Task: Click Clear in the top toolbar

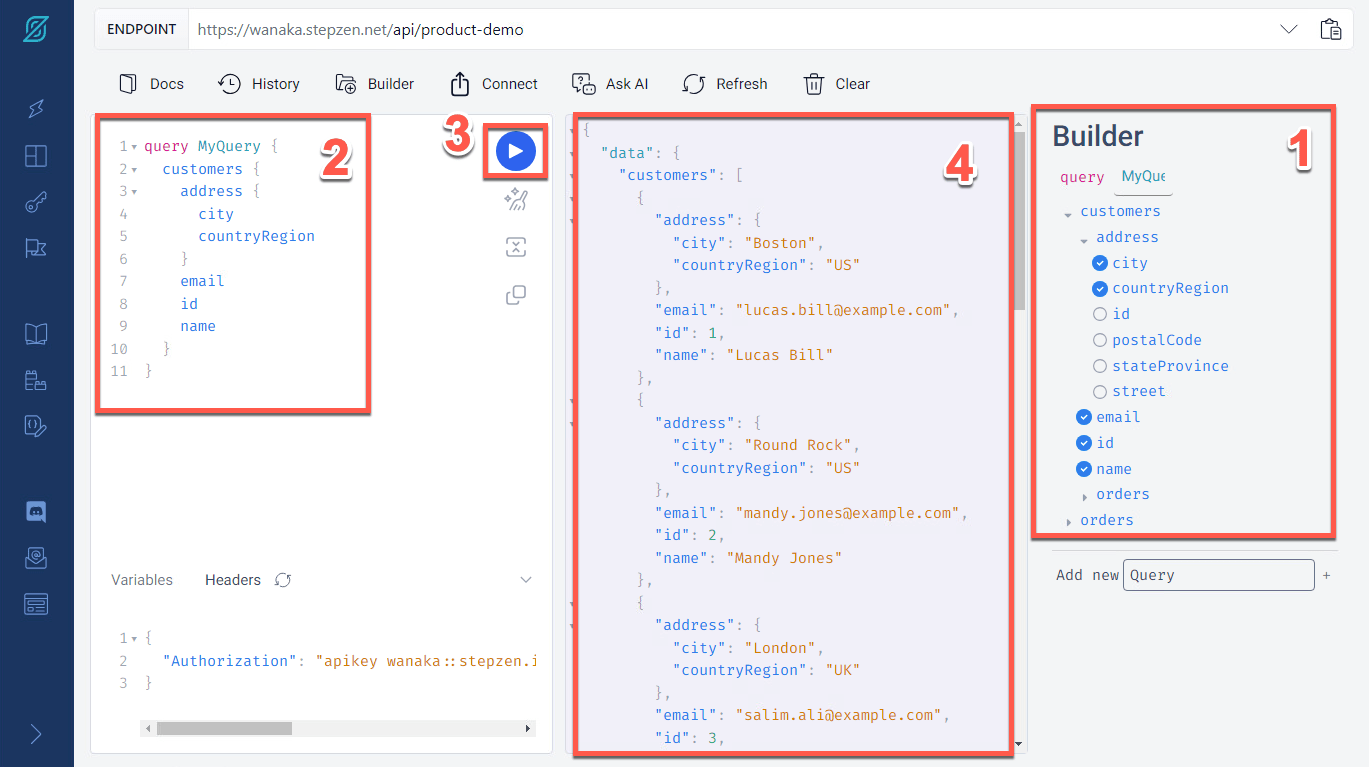Action: [837, 84]
